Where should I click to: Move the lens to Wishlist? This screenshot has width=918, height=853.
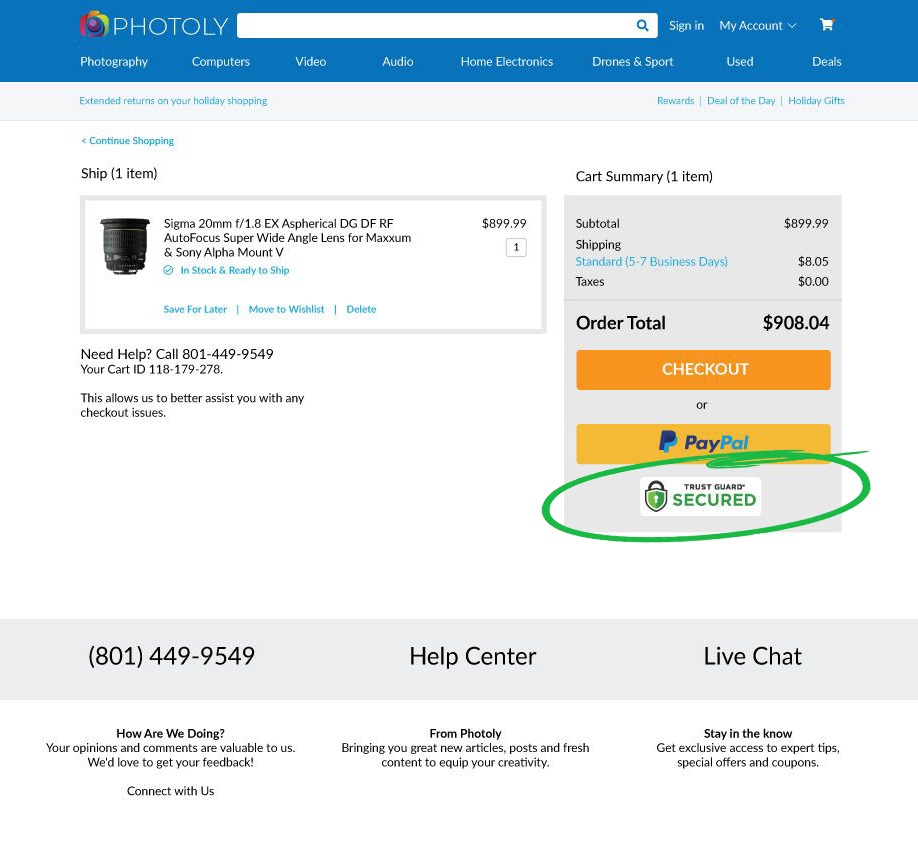point(286,309)
